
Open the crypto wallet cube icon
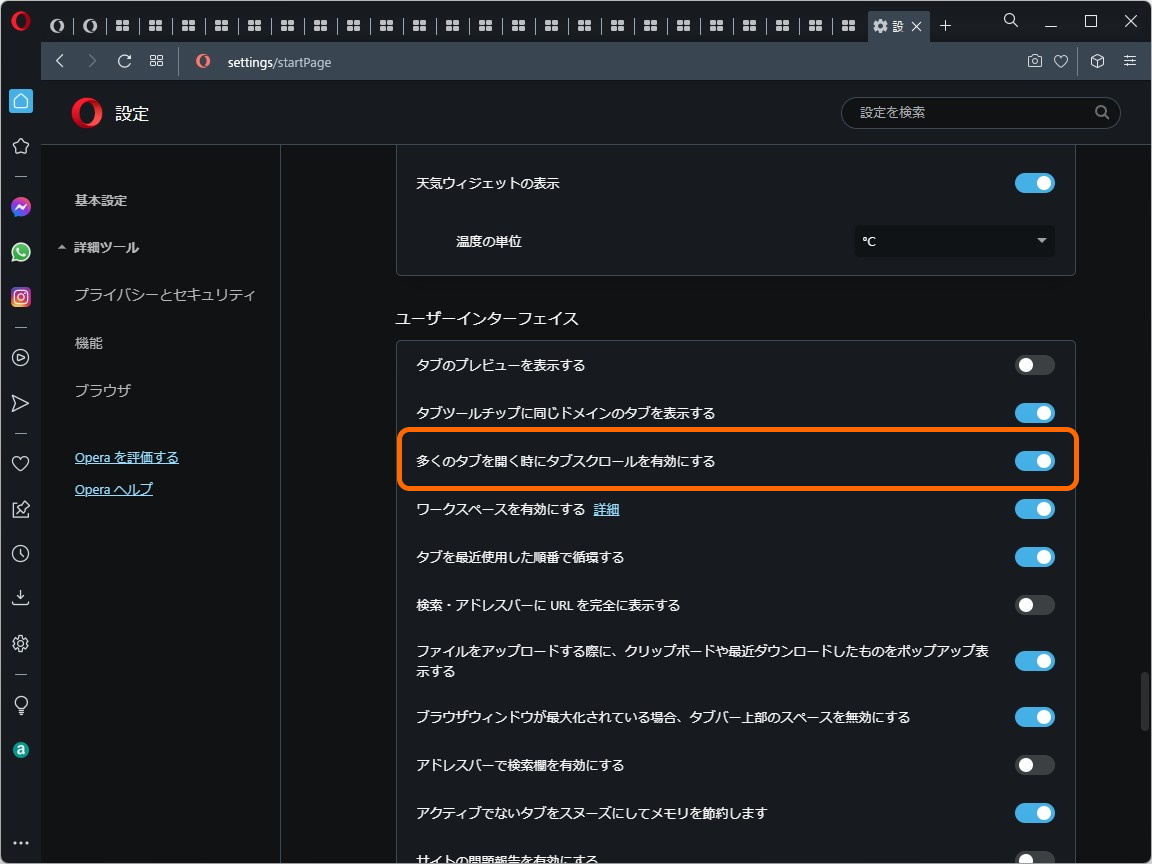[x=1097, y=61]
